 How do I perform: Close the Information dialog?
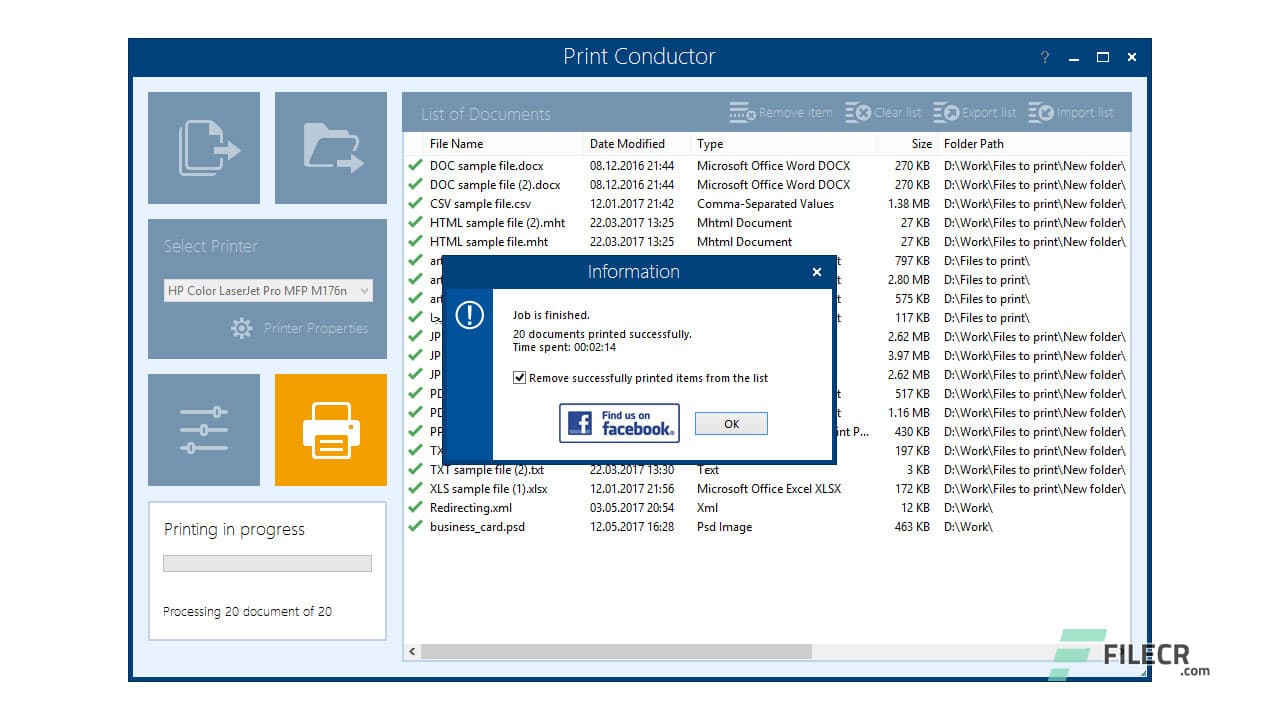(817, 271)
